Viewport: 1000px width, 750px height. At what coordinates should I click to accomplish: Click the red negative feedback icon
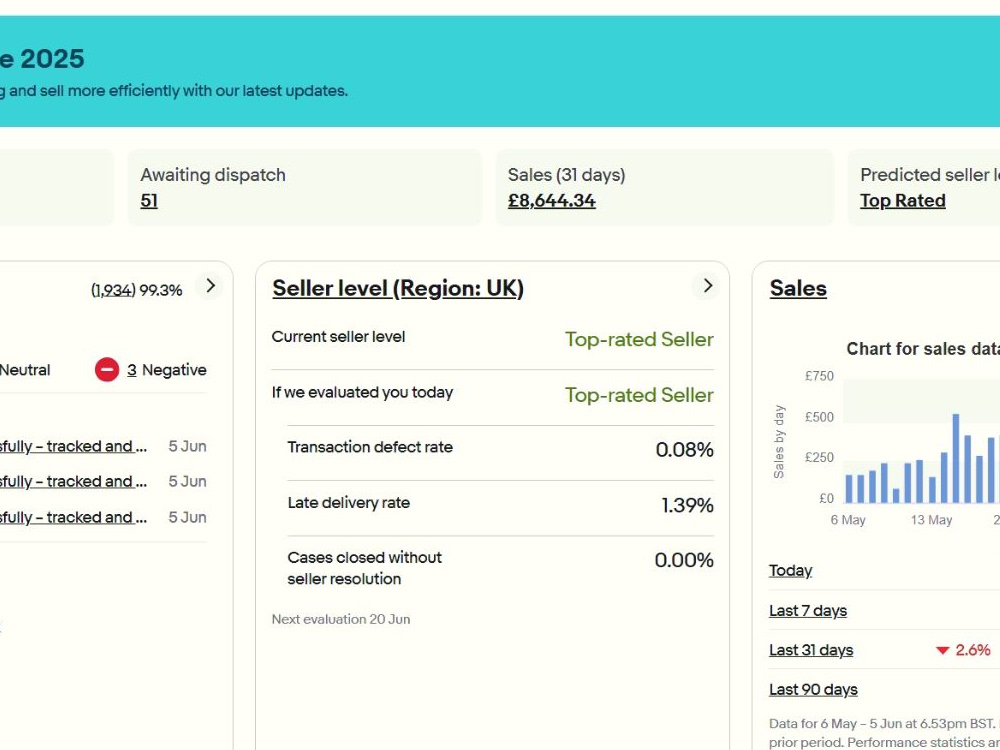[107, 370]
